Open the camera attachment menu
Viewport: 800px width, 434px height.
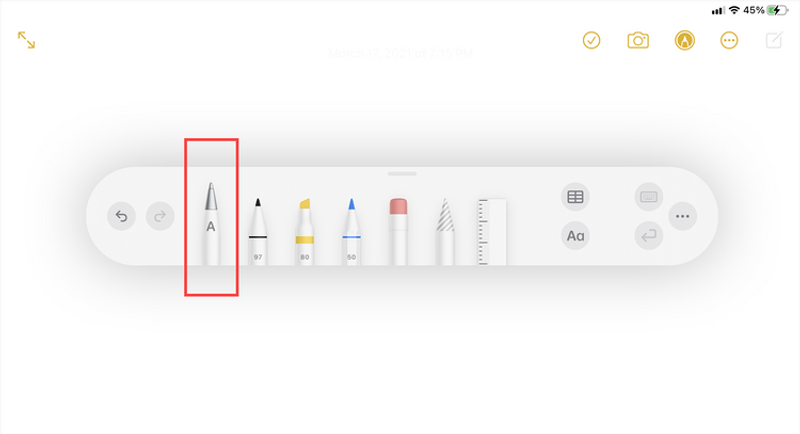pyautogui.click(x=638, y=40)
